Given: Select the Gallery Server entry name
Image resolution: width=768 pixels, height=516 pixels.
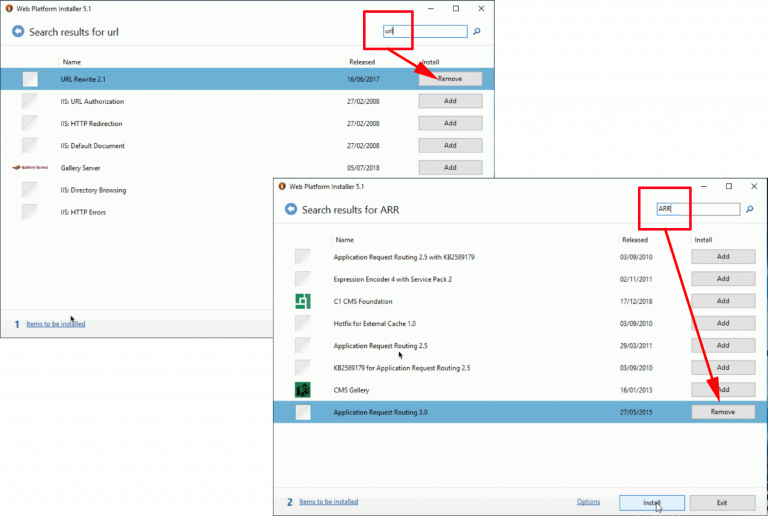Looking at the screenshot, I should click(x=80, y=168).
